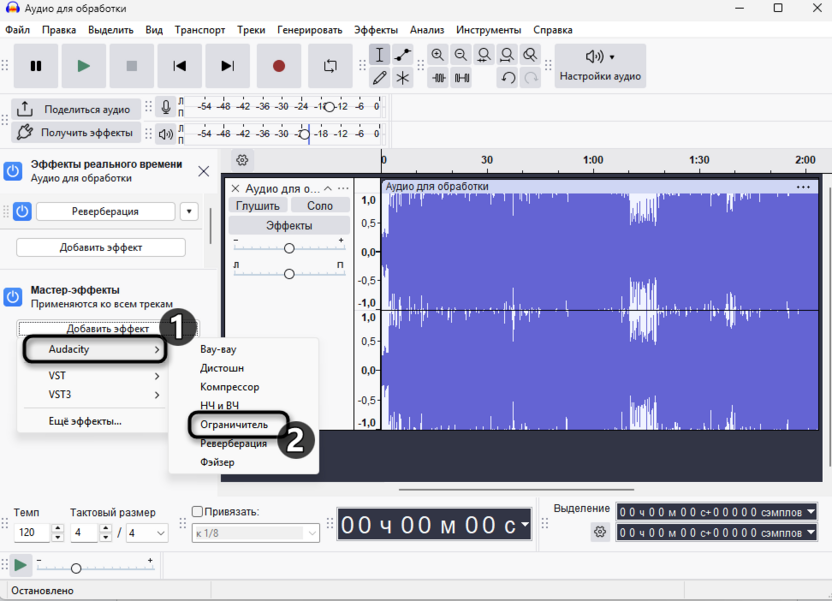832x601 pixels.
Task: Select the Selection (I-beam) tool
Action: click(x=379, y=55)
